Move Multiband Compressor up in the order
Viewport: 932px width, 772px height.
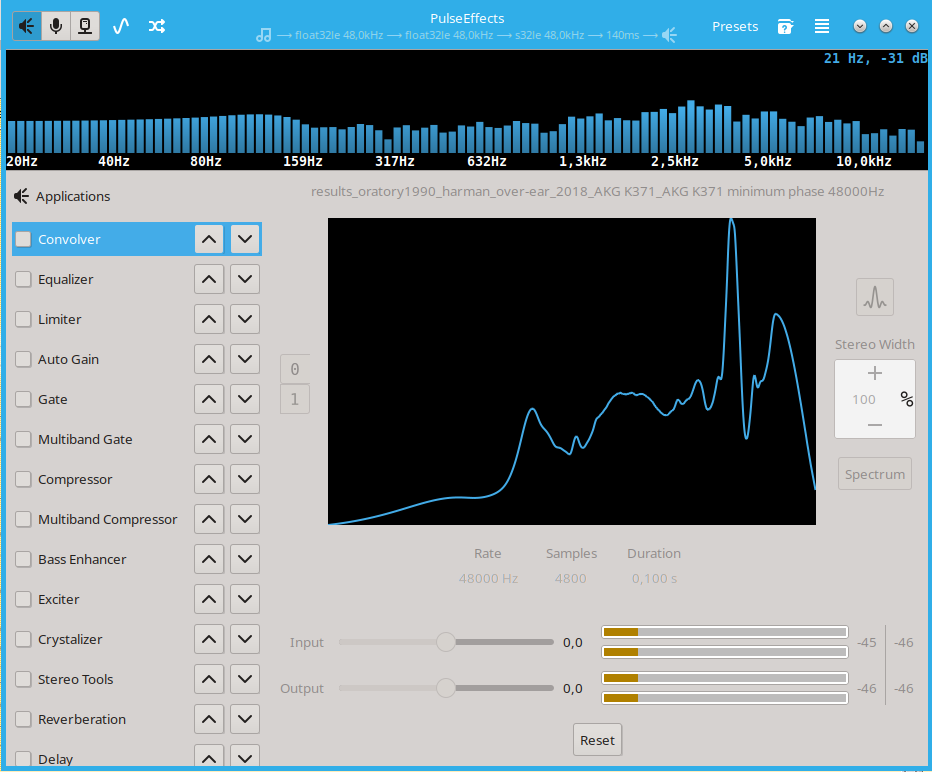[x=209, y=519]
